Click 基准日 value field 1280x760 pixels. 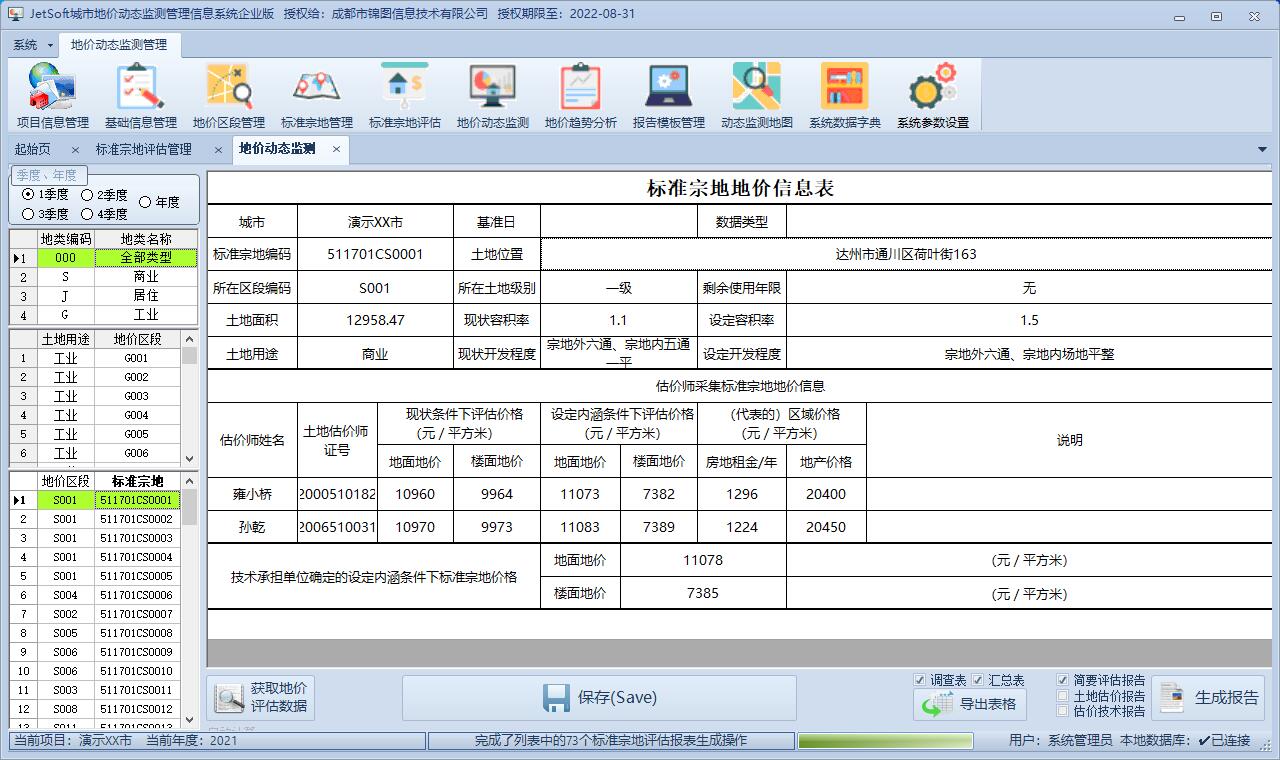coord(618,222)
